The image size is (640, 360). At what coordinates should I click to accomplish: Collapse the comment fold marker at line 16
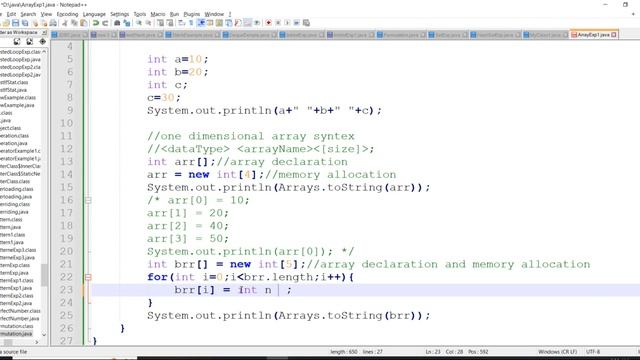(88, 200)
